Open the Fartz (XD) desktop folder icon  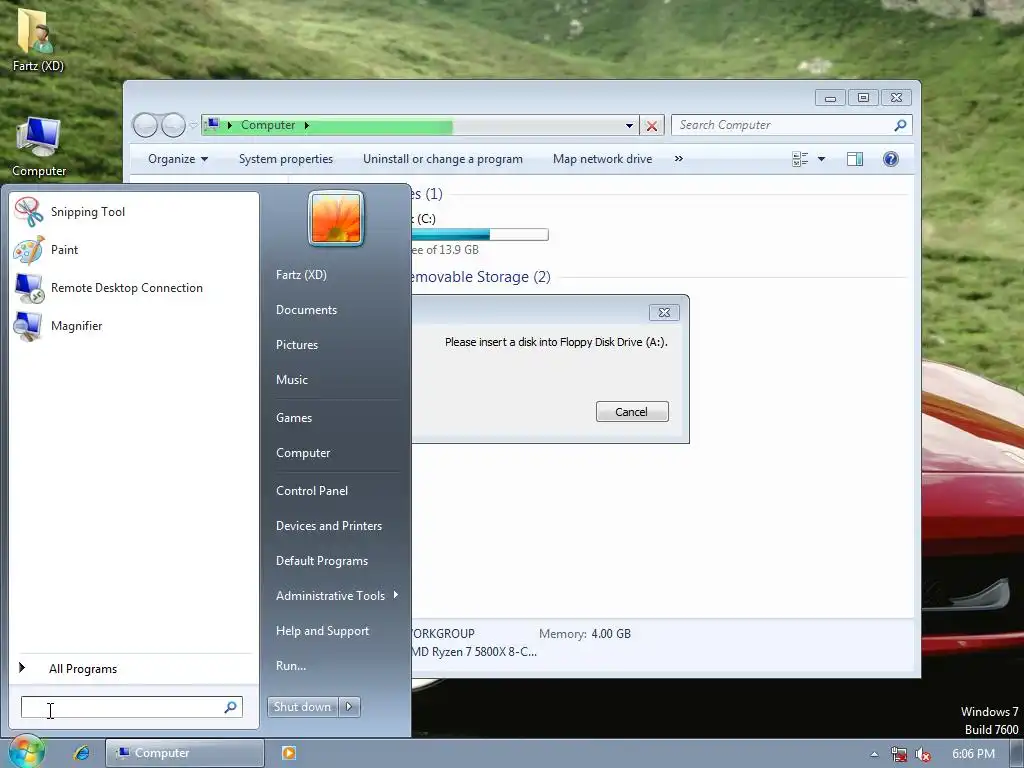click(38, 40)
